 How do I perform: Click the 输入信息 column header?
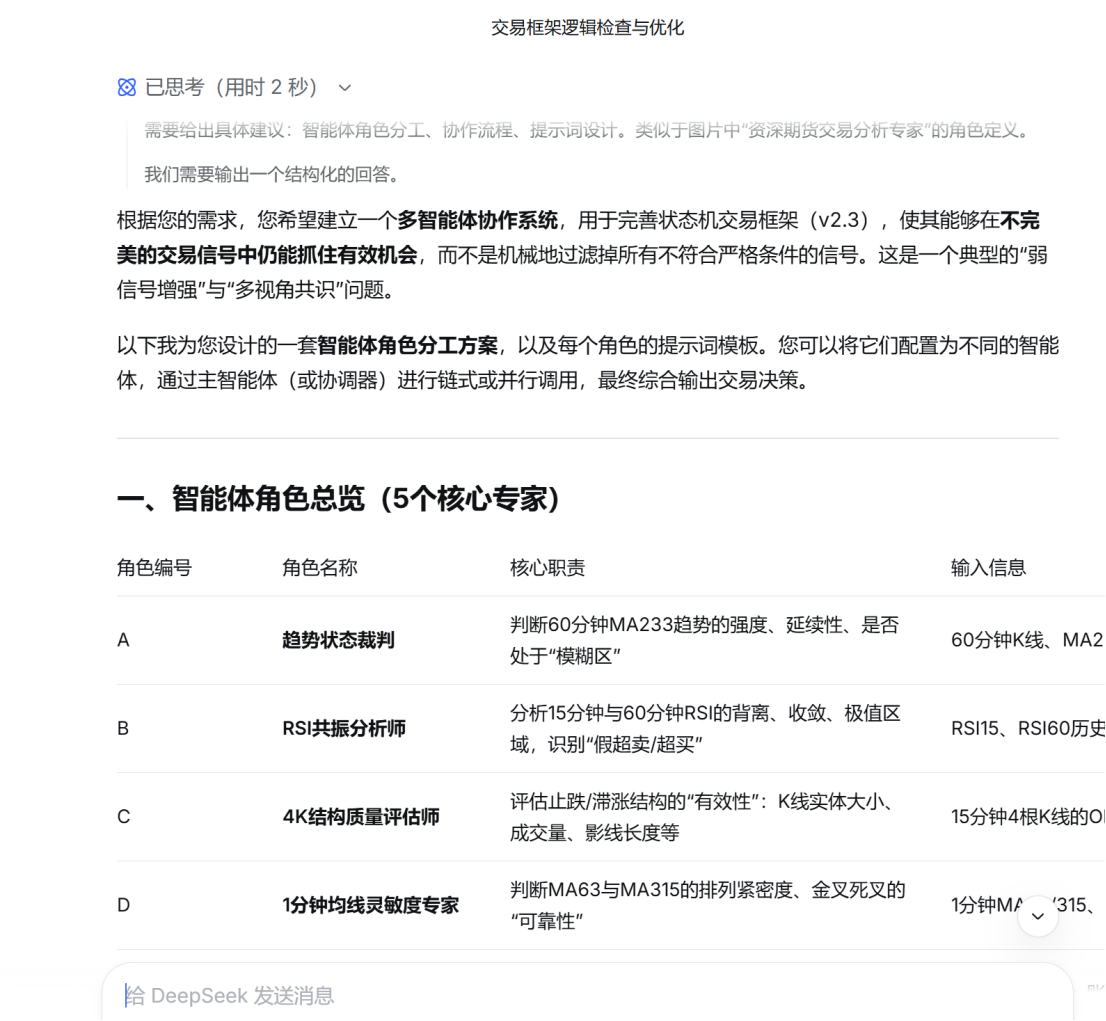988,568
